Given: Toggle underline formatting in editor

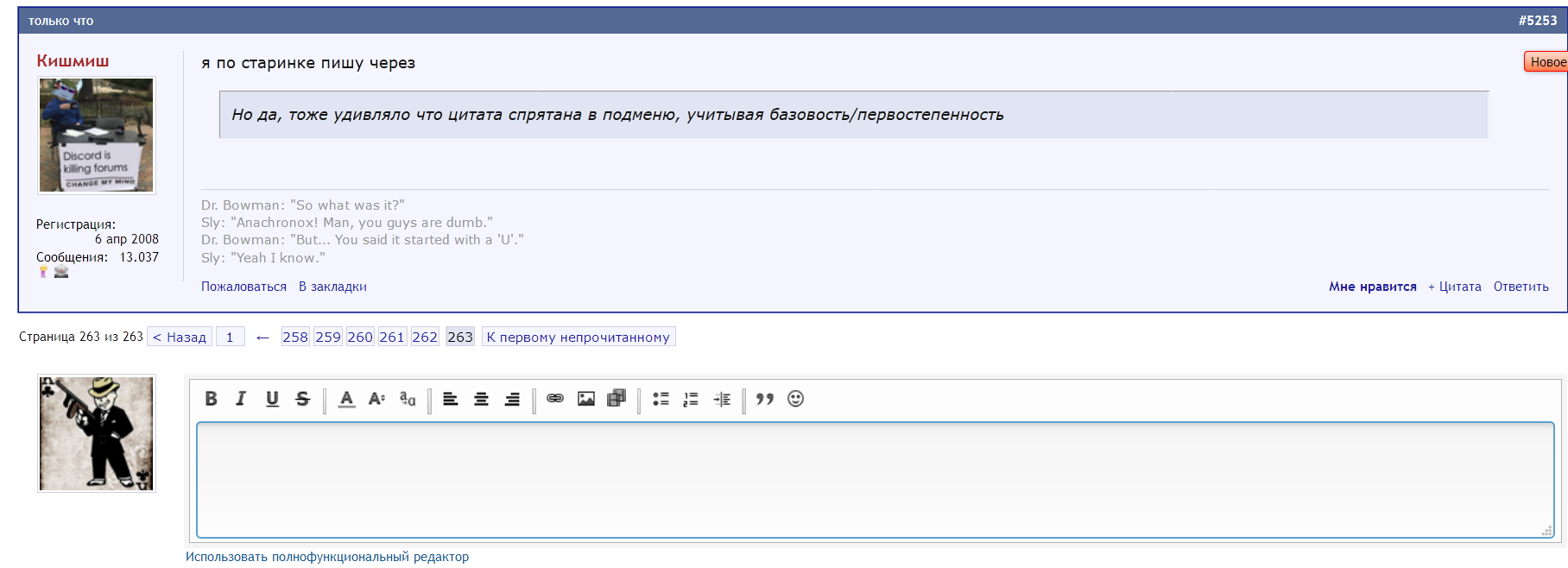Looking at the screenshot, I should coord(272,399).
